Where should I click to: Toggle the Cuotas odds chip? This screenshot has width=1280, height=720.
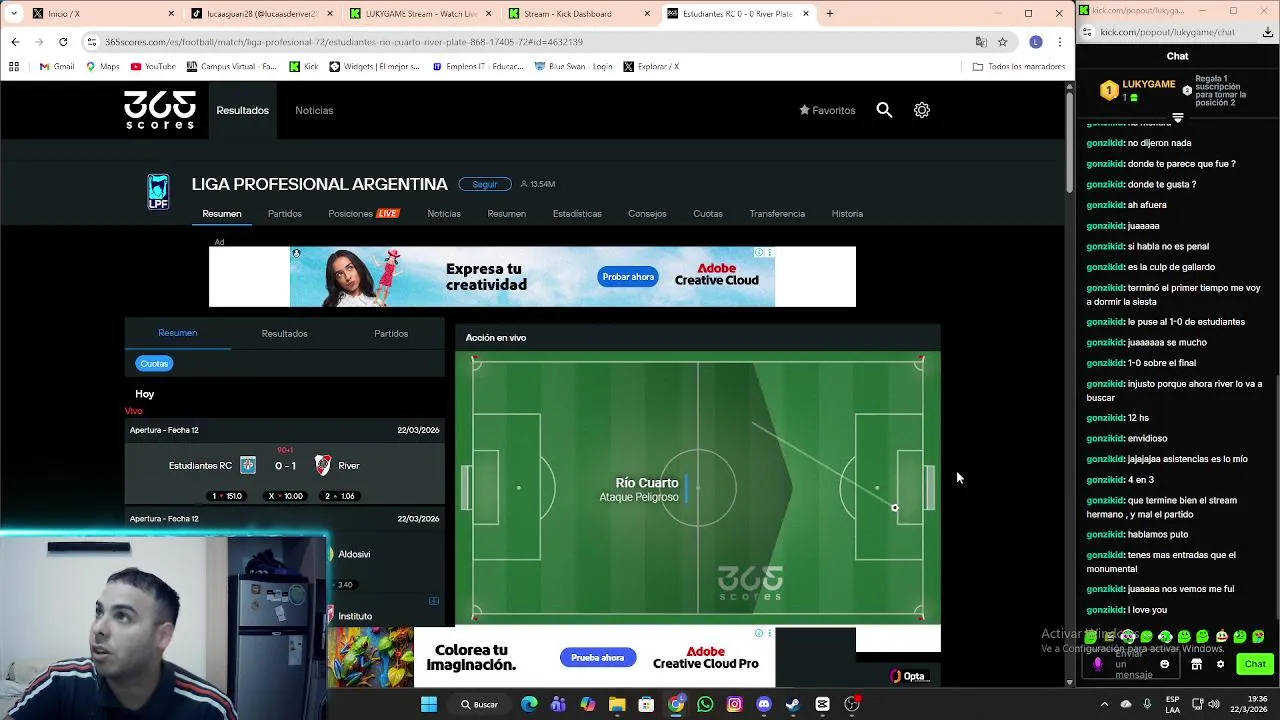pyautogui.click(x=154, y=364)
